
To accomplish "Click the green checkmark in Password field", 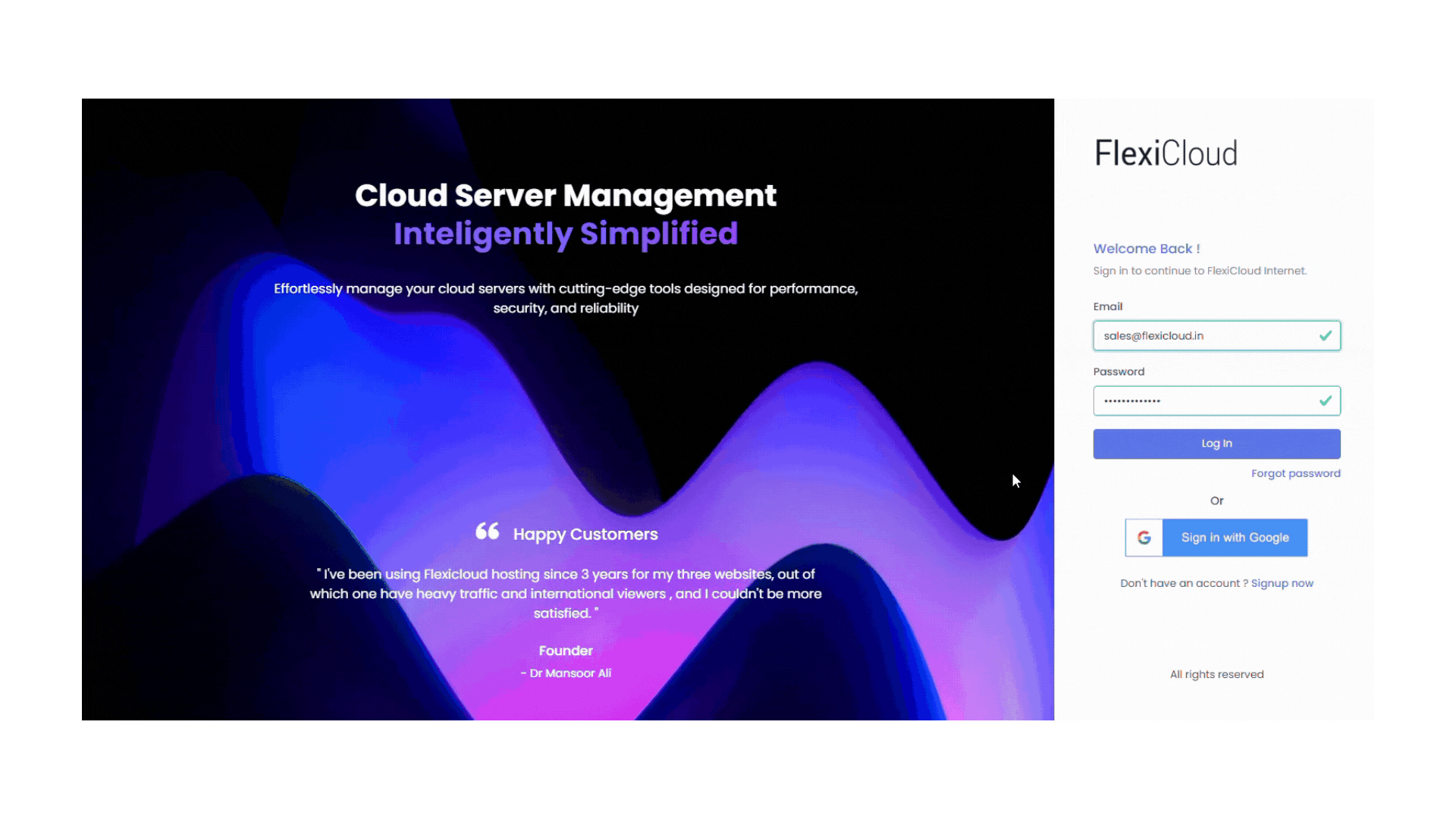I will [1325, 401].
